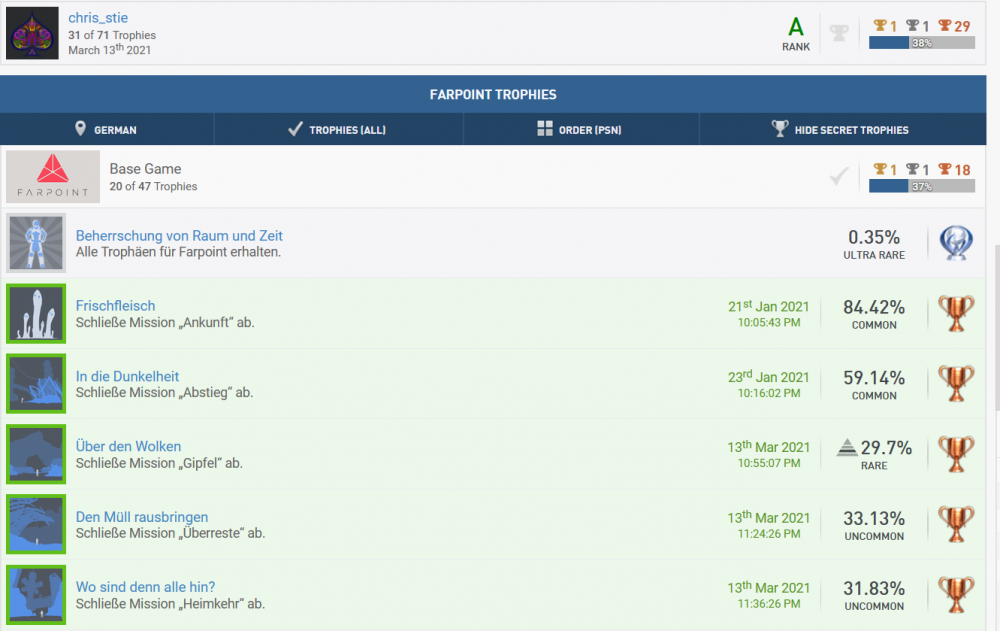This screenshot has width=1000, height=631.
Task: Open the Frischfleisch trophy link
Action: tap(115, 306)
